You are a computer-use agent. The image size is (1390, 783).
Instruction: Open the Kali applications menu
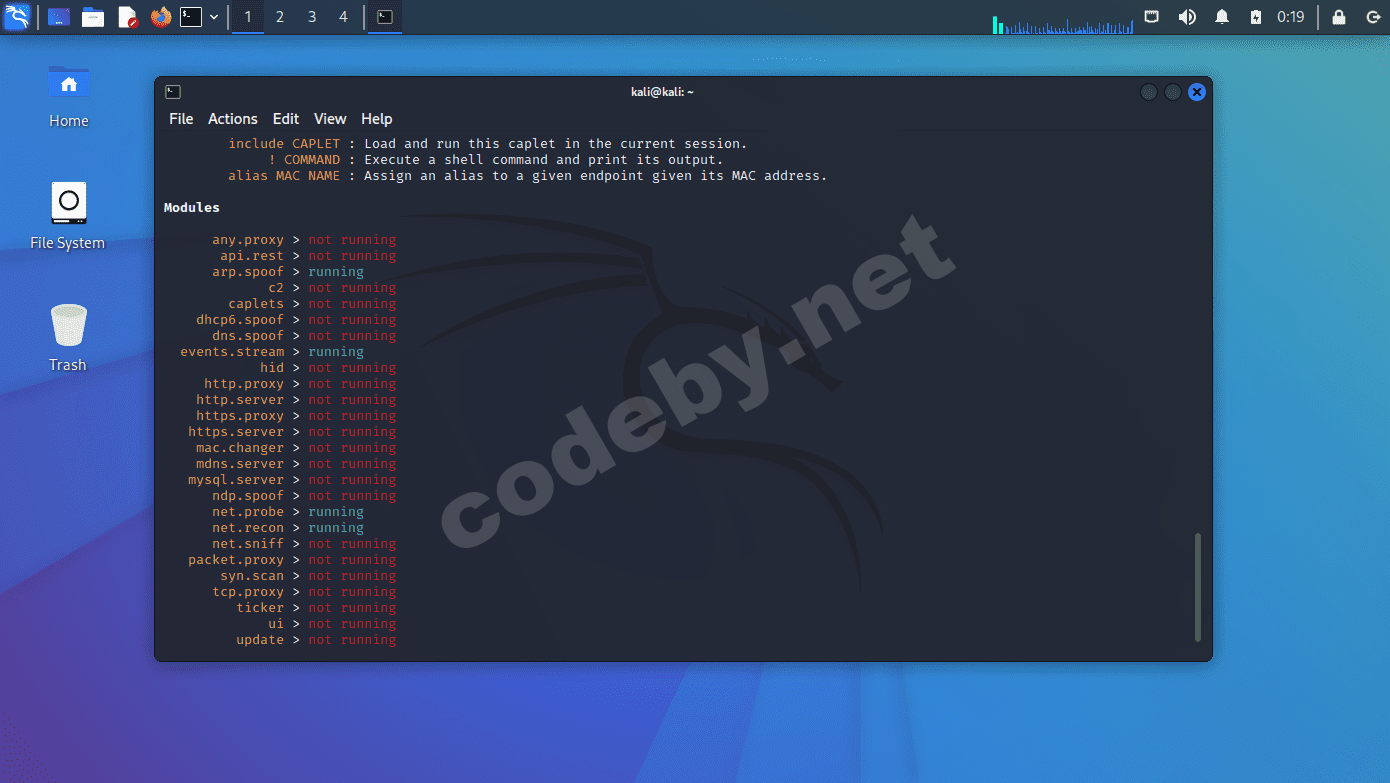point(17,17)
